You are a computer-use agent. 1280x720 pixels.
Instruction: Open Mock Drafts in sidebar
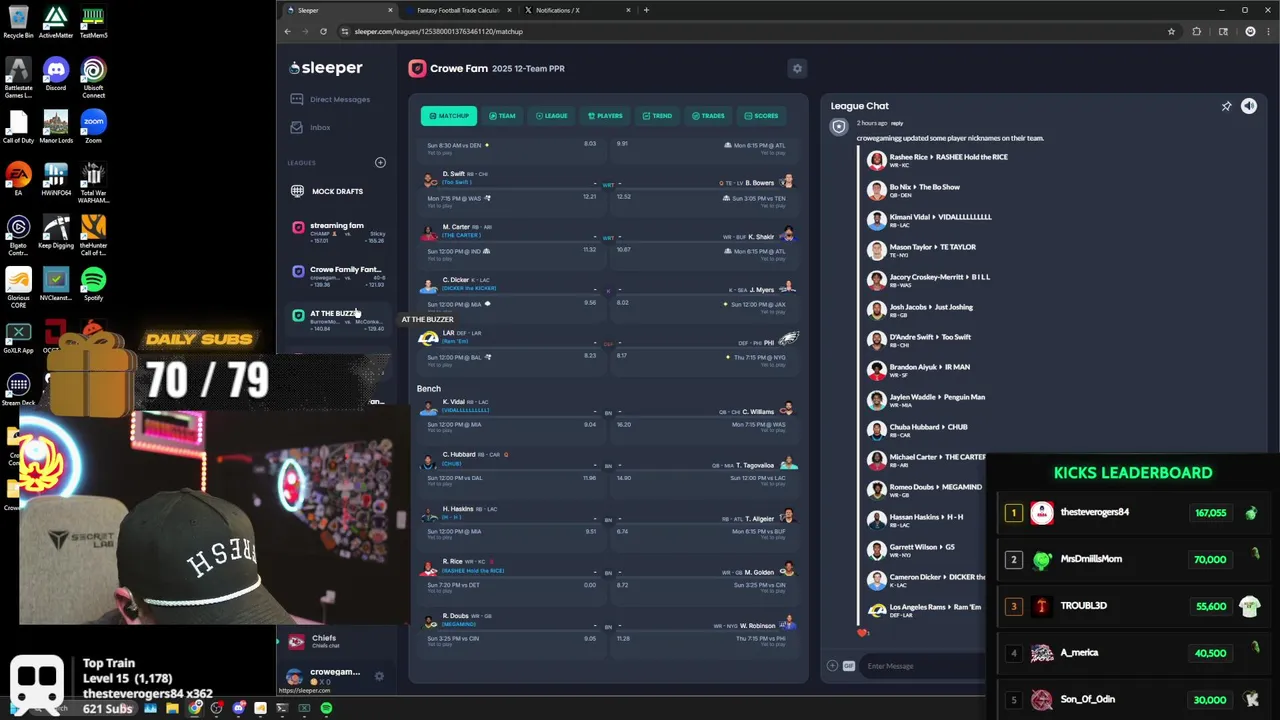pos(327,191)
